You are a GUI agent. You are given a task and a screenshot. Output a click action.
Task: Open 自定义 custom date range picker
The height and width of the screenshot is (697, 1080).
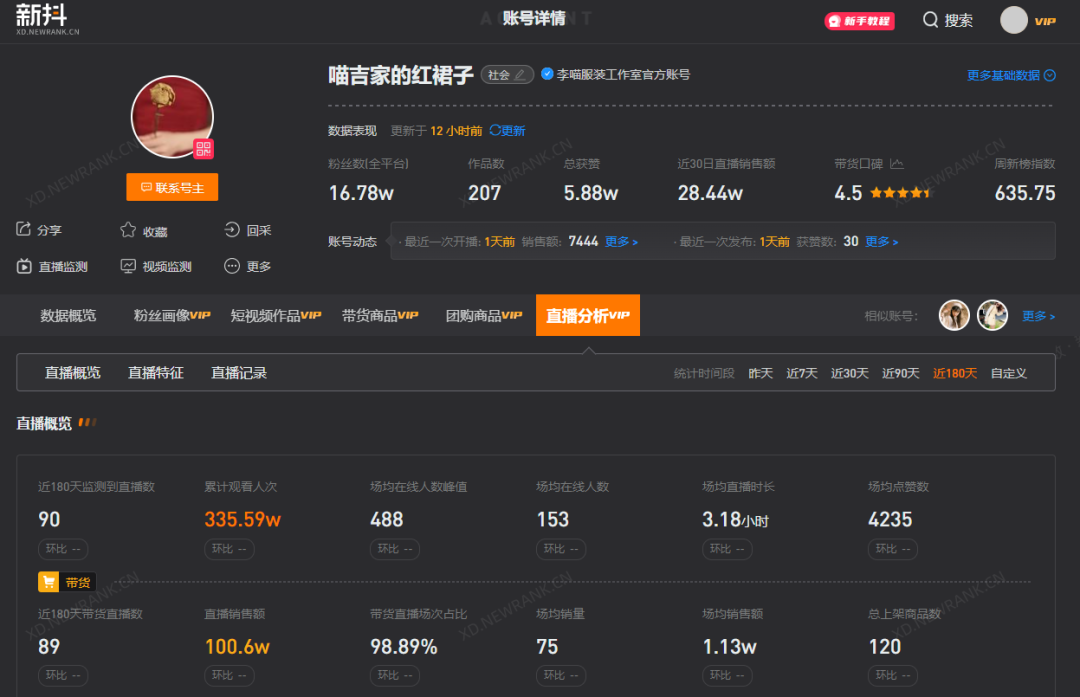coord(1008,373)
